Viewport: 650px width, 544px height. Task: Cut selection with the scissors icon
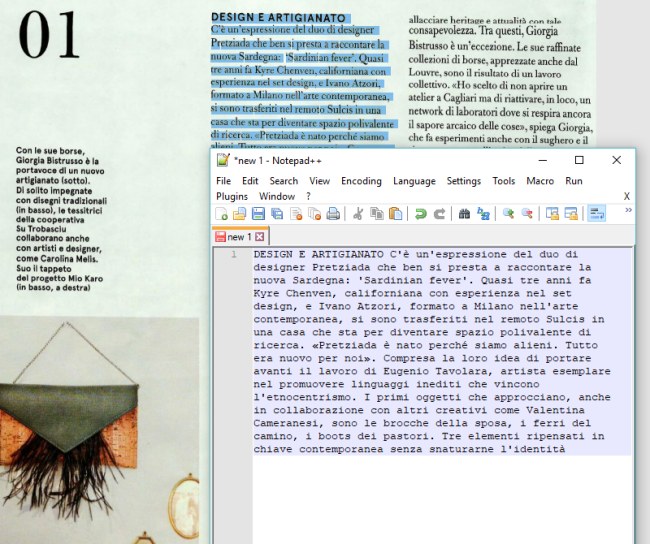(358, 214)
